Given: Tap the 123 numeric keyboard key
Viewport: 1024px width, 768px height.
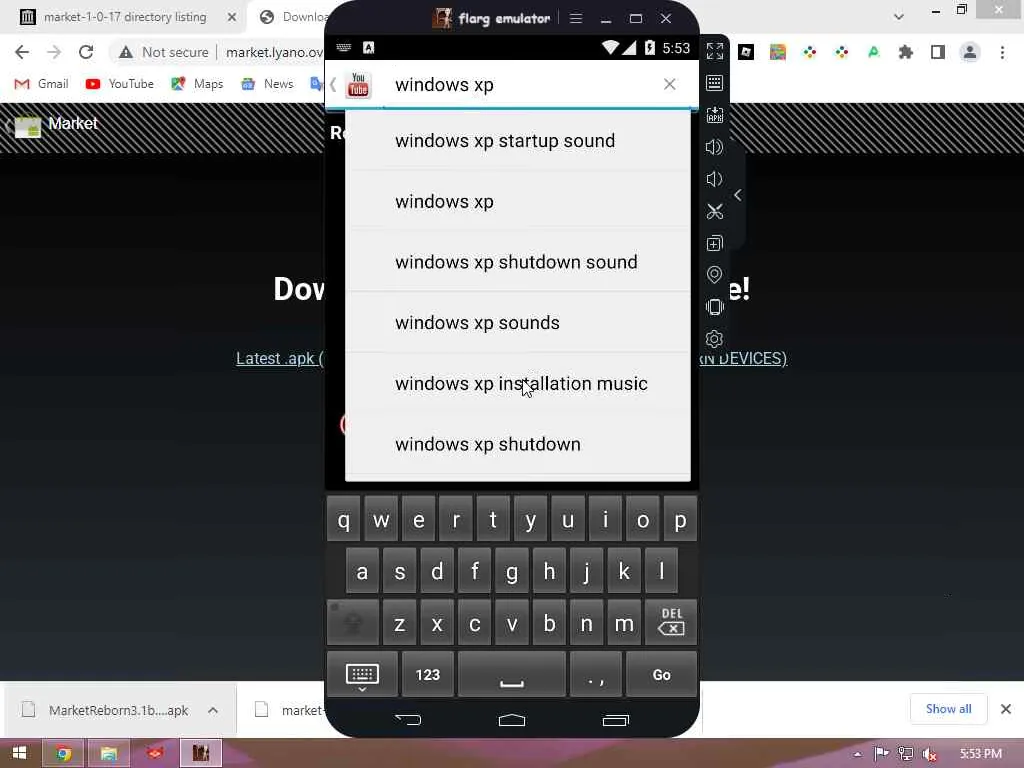Looking at the screenshot, I should pyautogui.click(x=428, y=675).
